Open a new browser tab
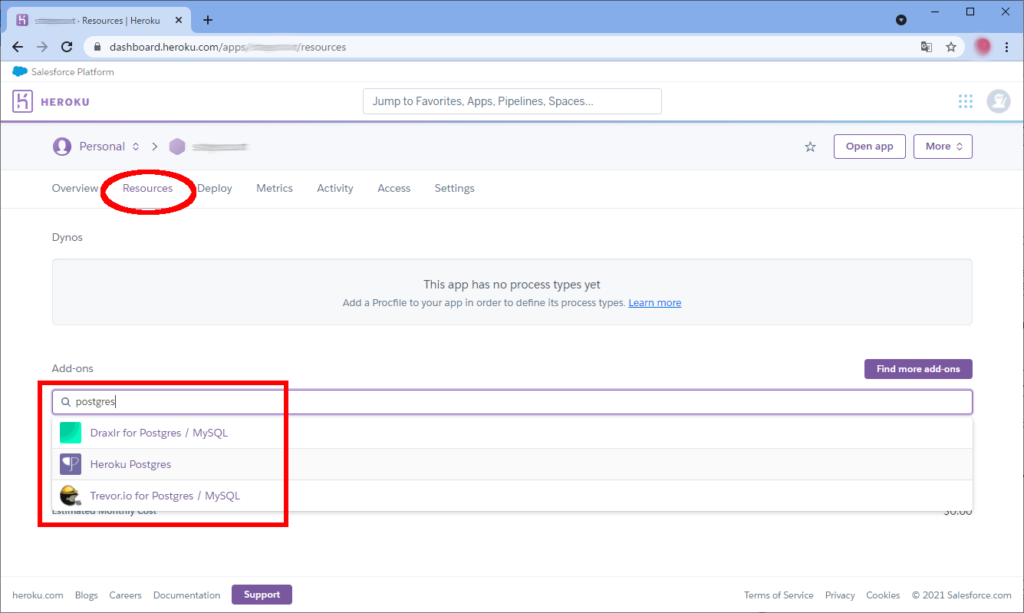Image resolution: width=1024 pixels, height=613 pixels. 208,20
